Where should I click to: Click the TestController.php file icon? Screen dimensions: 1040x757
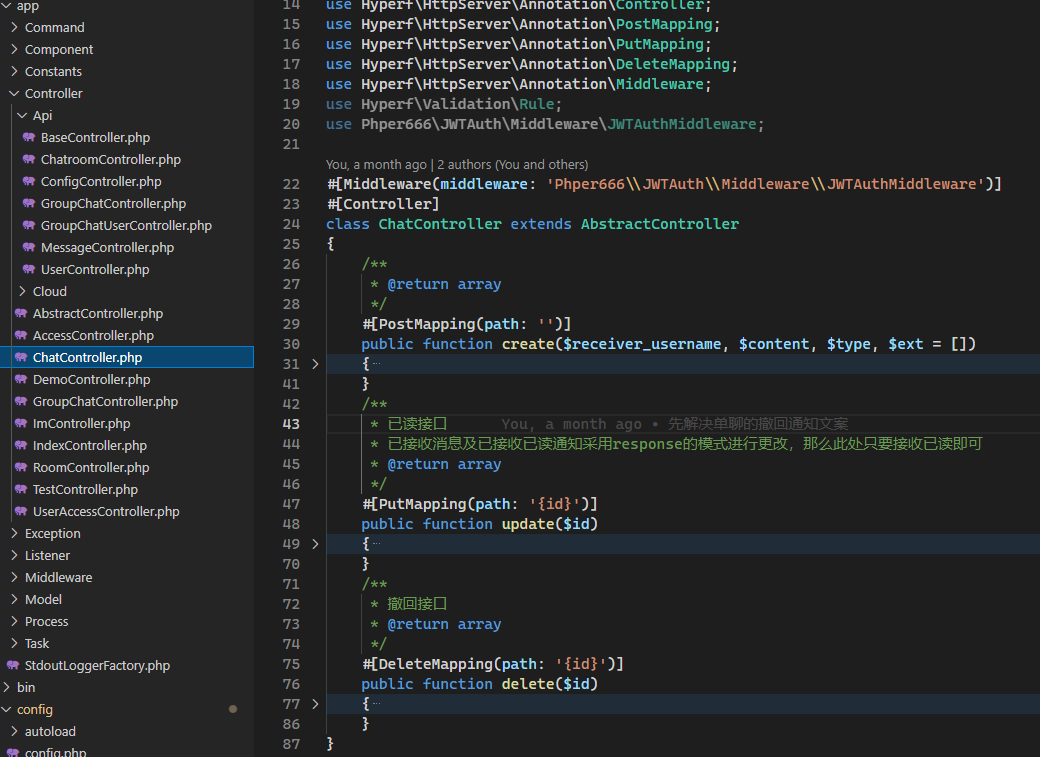click(x=22, y=489)
